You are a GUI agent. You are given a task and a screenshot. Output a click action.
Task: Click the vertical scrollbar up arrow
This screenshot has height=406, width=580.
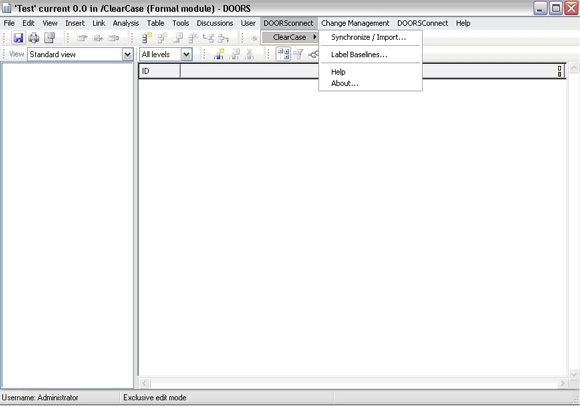point(574,68)
